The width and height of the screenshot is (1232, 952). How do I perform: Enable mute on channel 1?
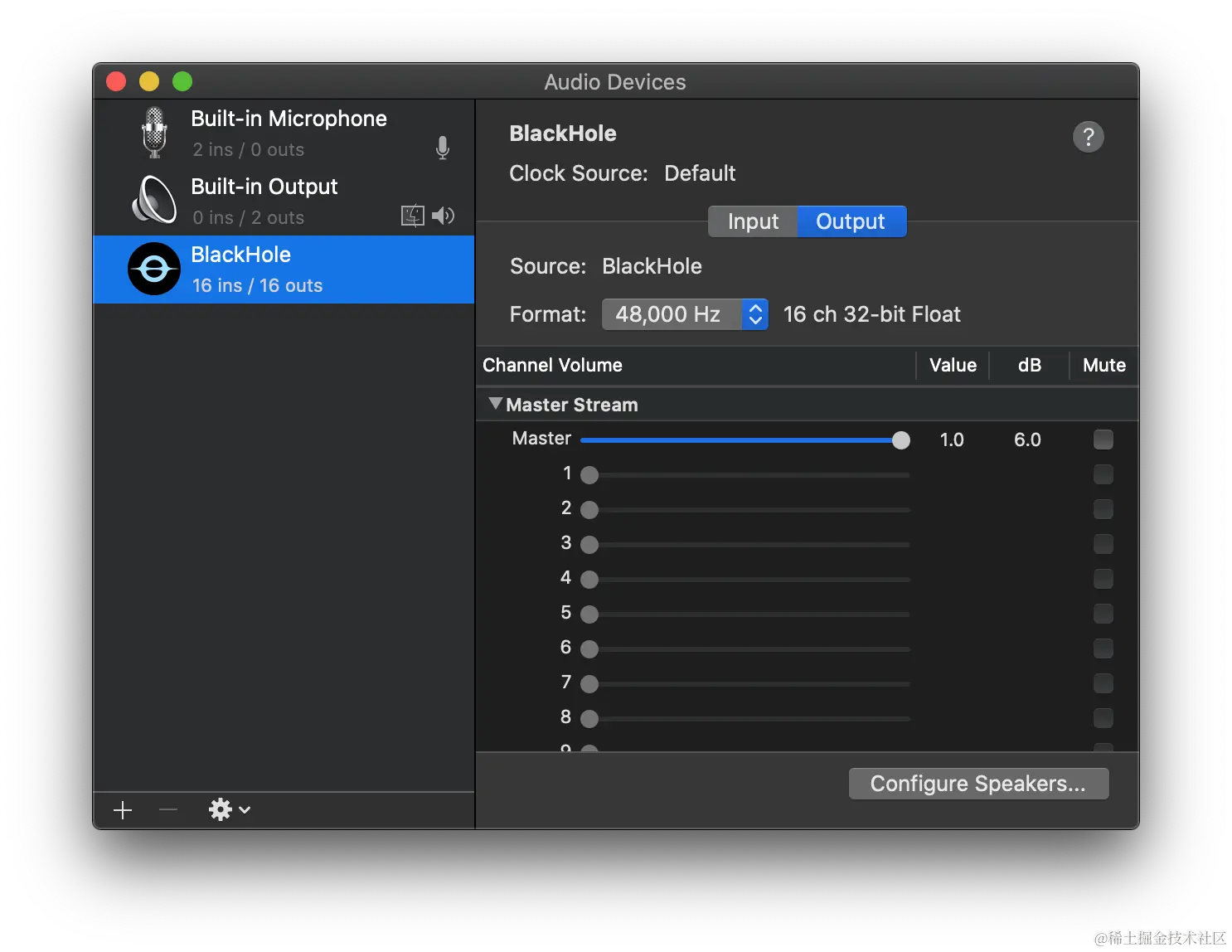[x=1103, y=474]
